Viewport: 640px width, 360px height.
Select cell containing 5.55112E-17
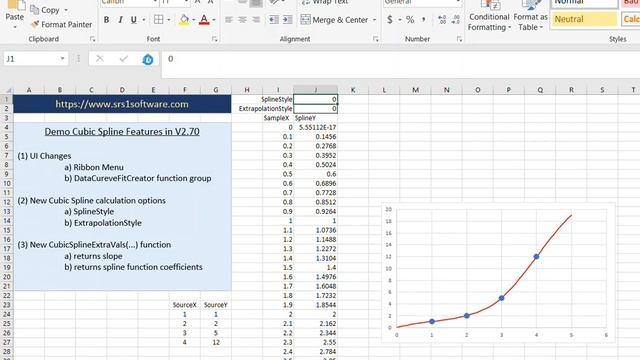click(316, 127)
